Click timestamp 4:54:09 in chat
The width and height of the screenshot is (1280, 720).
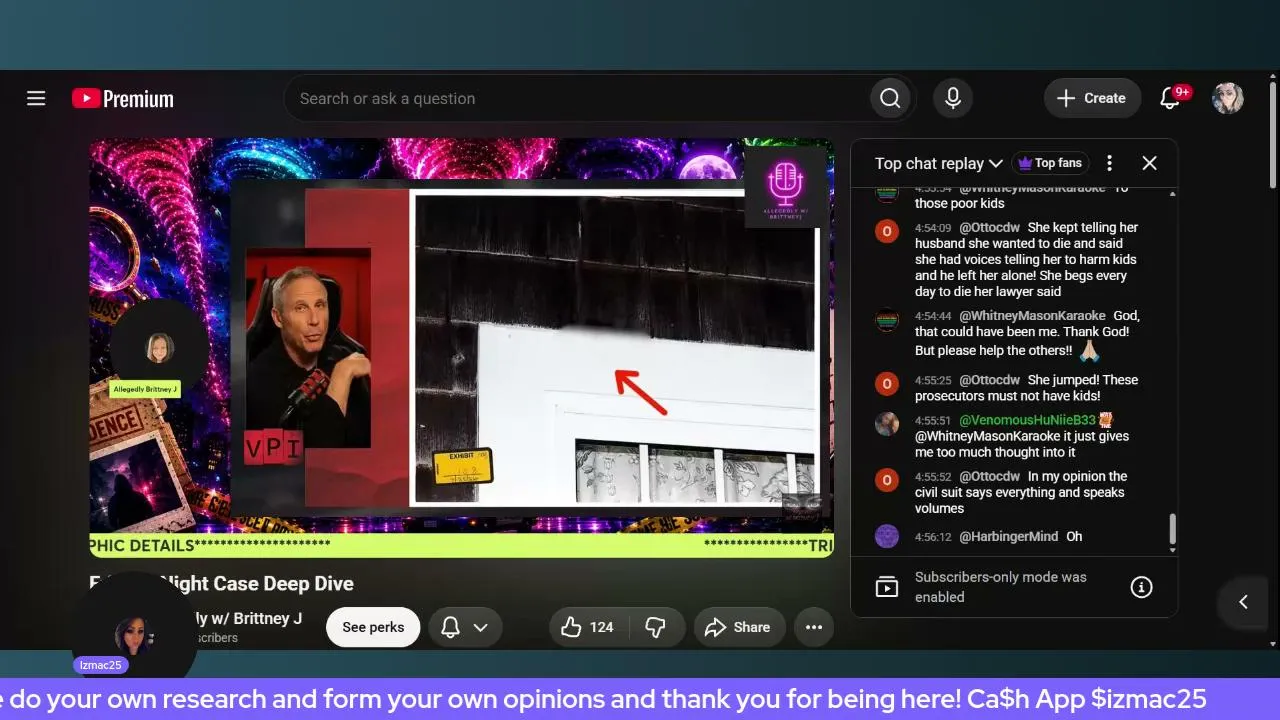point(932,228)
